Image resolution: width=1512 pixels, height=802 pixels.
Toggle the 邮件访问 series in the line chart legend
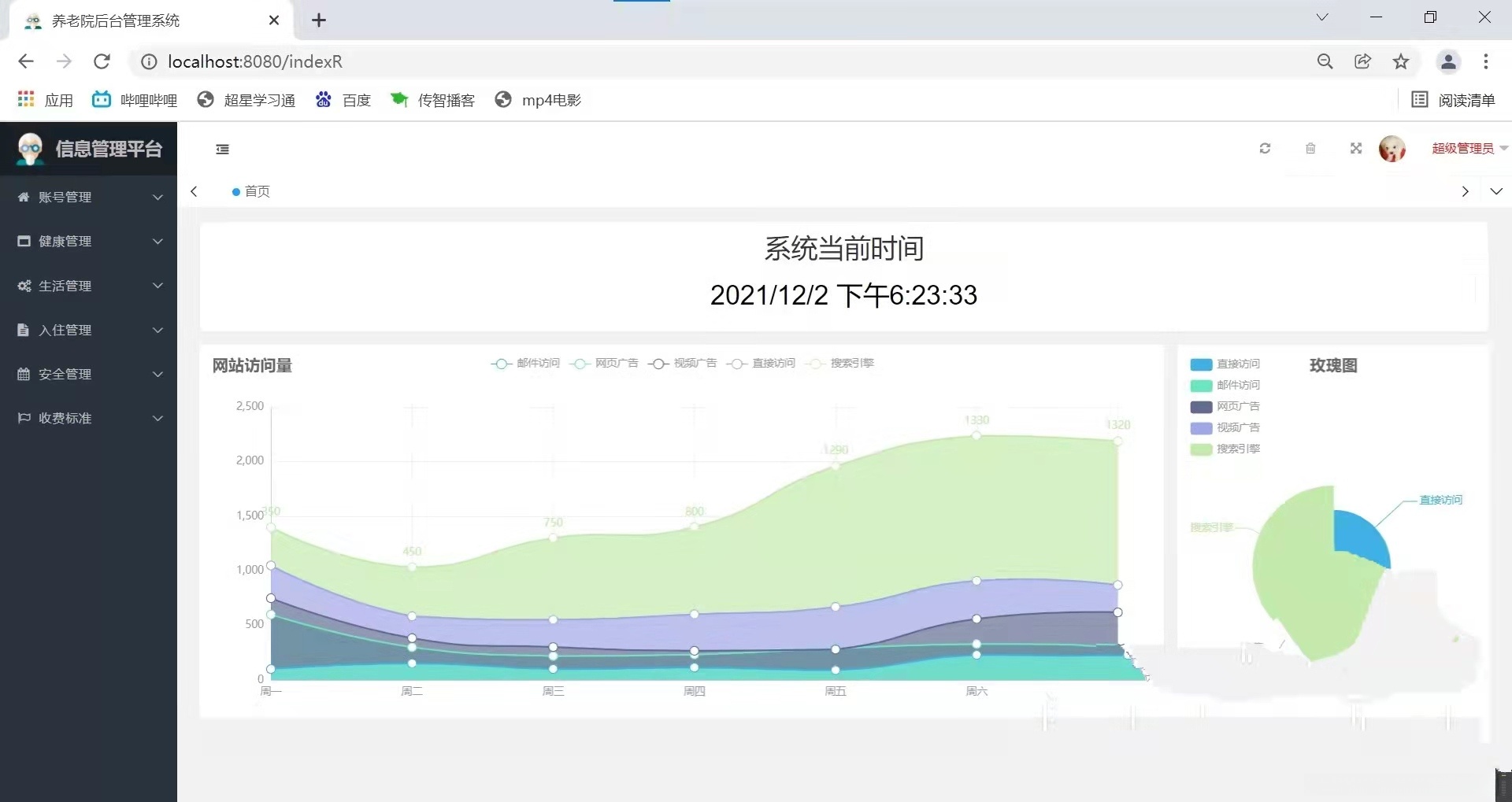525,364
